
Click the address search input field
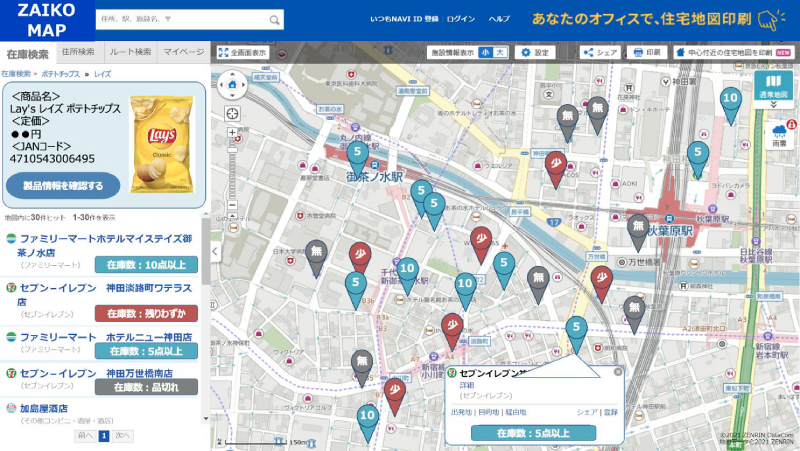pos(180,20)
